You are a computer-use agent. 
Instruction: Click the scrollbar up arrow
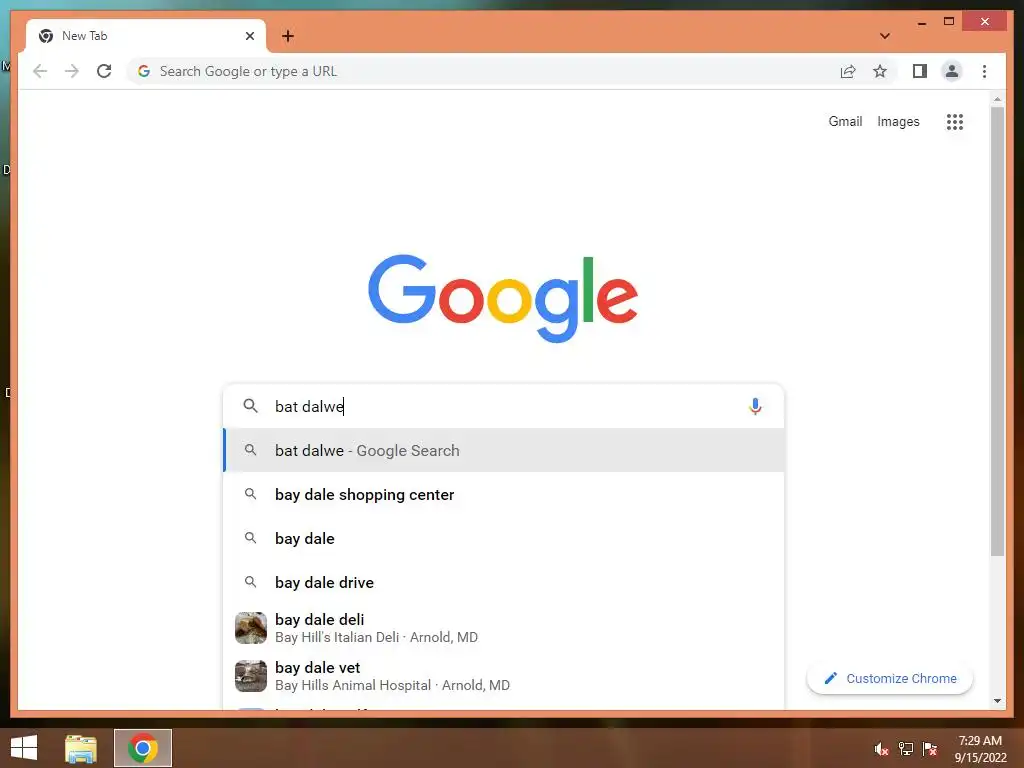(x=997, y=99)
